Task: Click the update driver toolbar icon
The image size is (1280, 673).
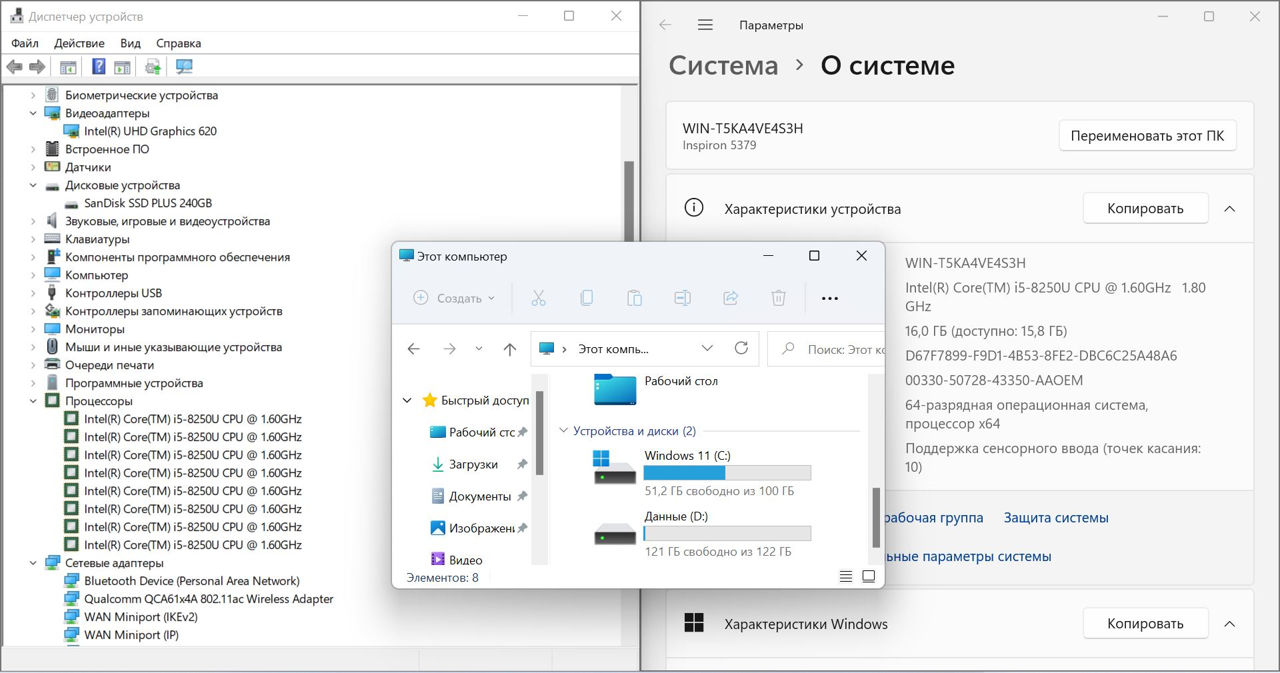Action: (153, 67)
